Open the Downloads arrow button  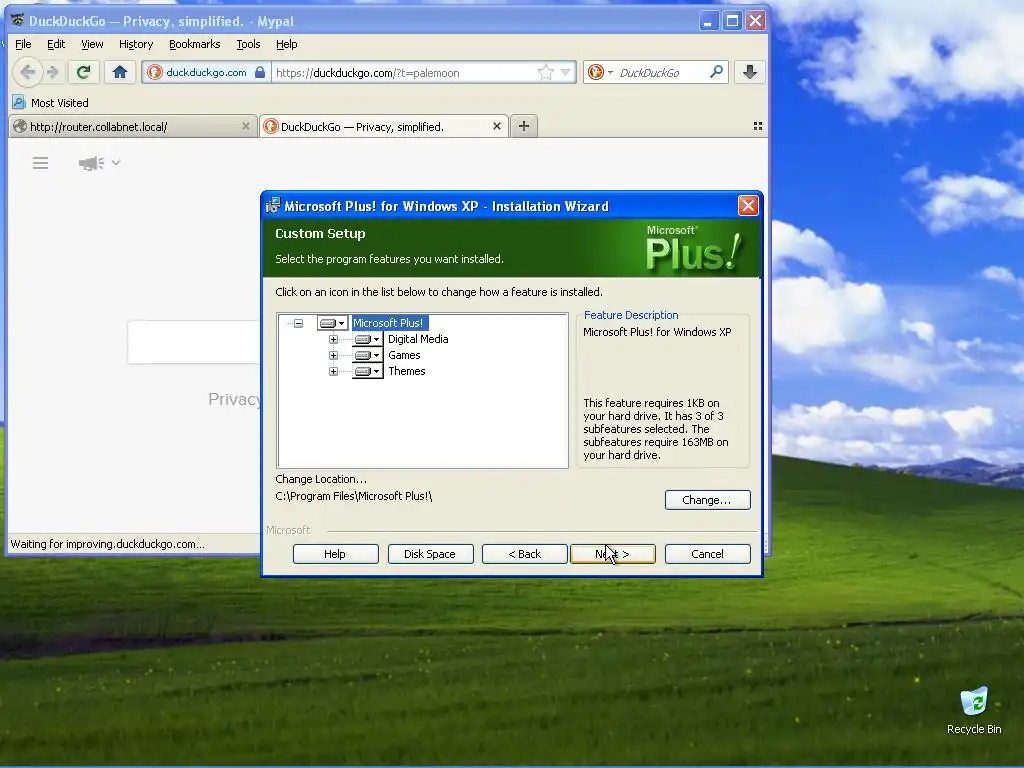[750, 72]
